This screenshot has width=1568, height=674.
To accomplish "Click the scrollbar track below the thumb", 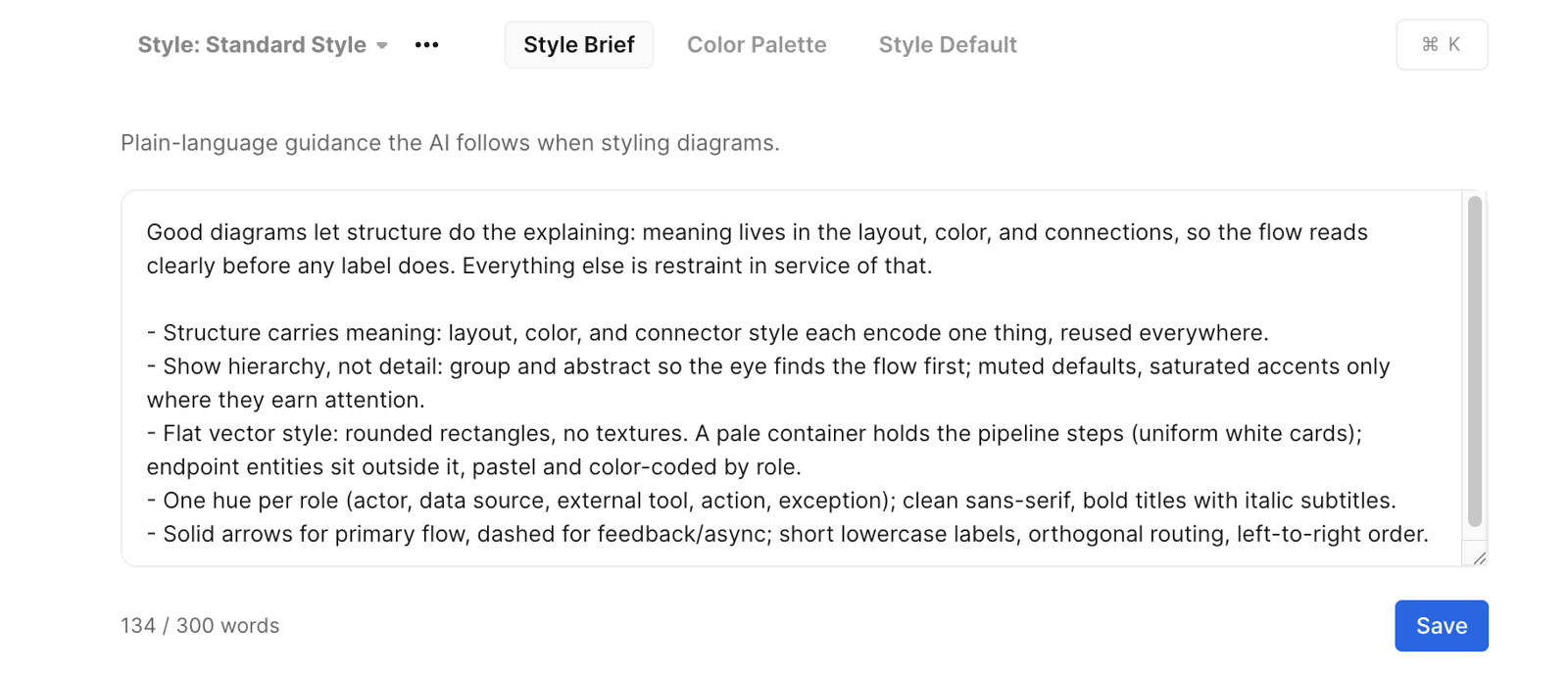I will tap(1475, 534).
